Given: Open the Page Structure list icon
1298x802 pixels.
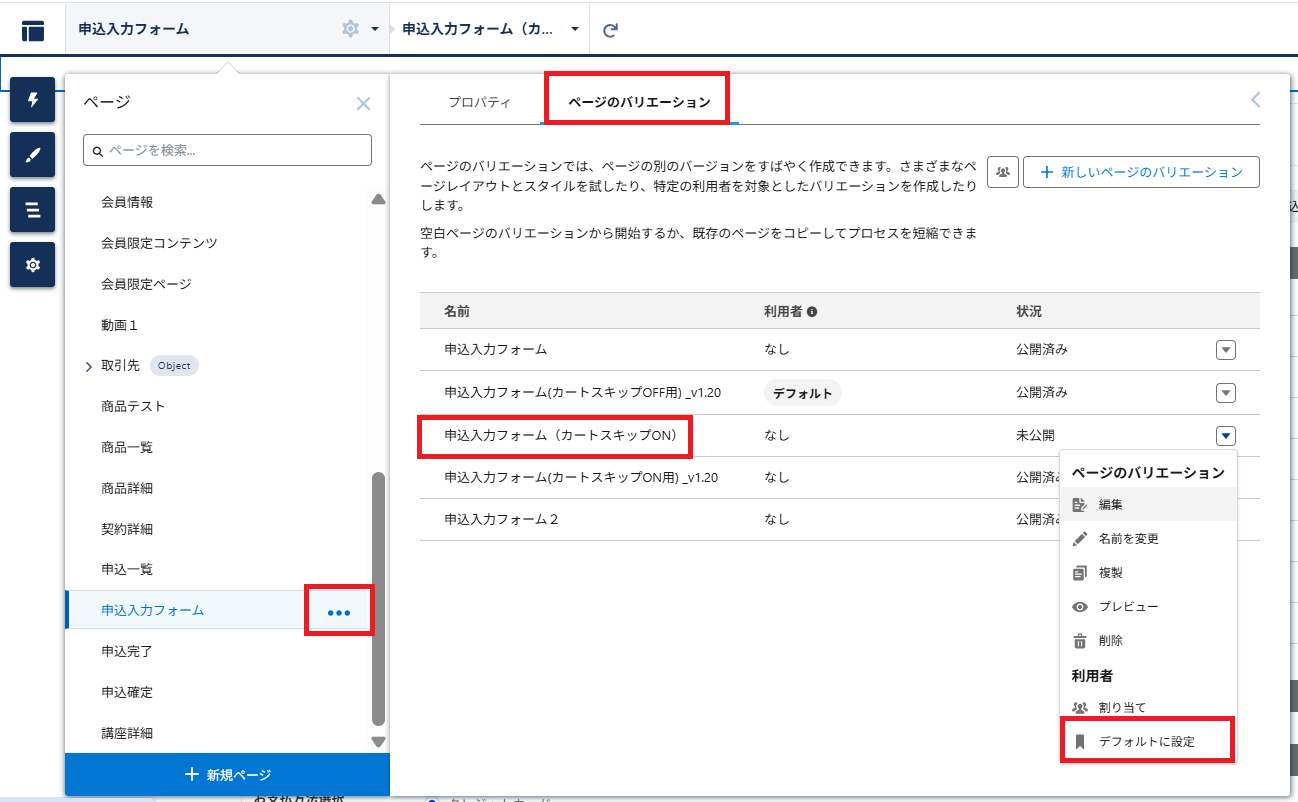Looking at the screenshot, I should point(32,210).
